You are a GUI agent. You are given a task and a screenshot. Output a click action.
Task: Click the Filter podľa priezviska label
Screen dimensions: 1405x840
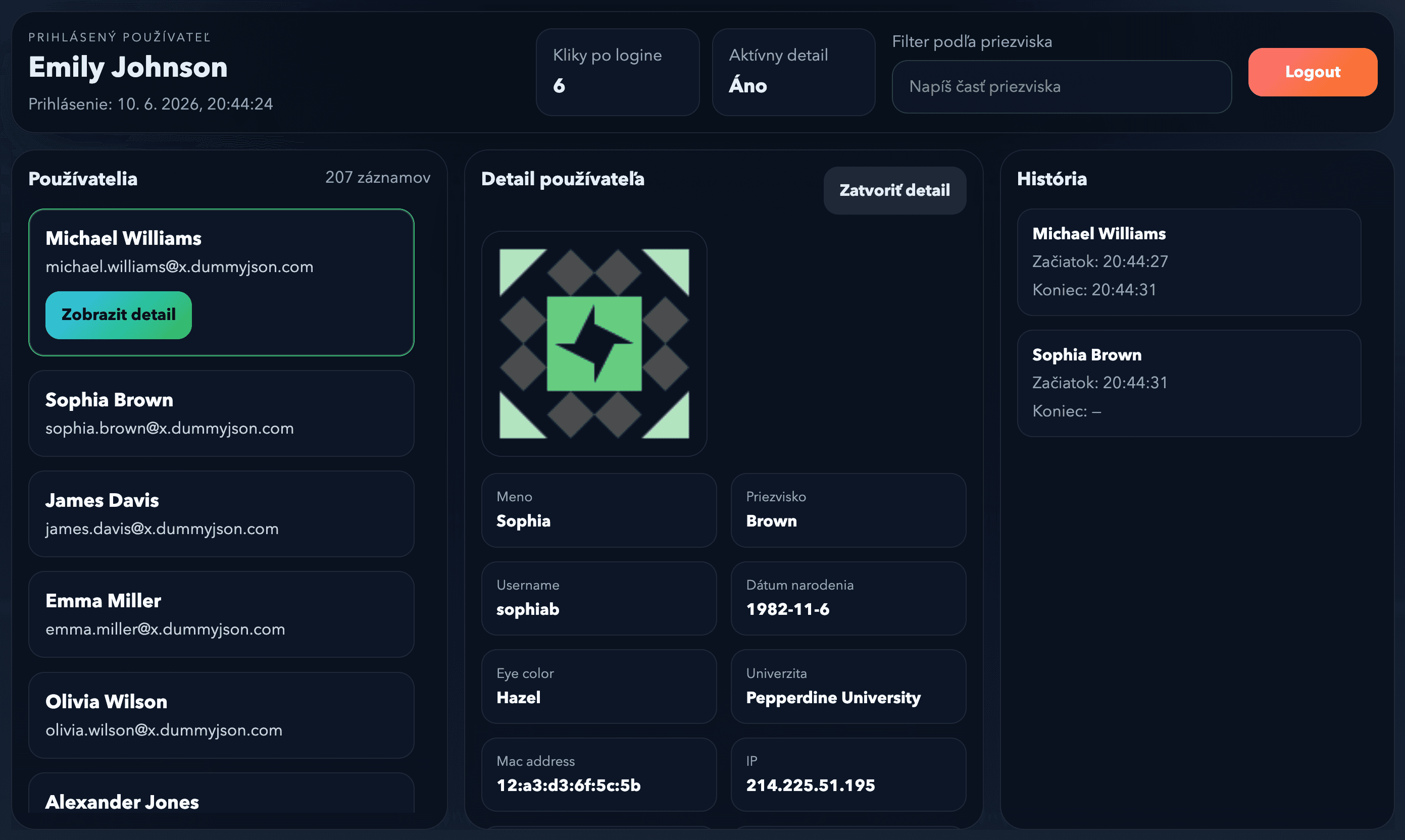(972, 41)
